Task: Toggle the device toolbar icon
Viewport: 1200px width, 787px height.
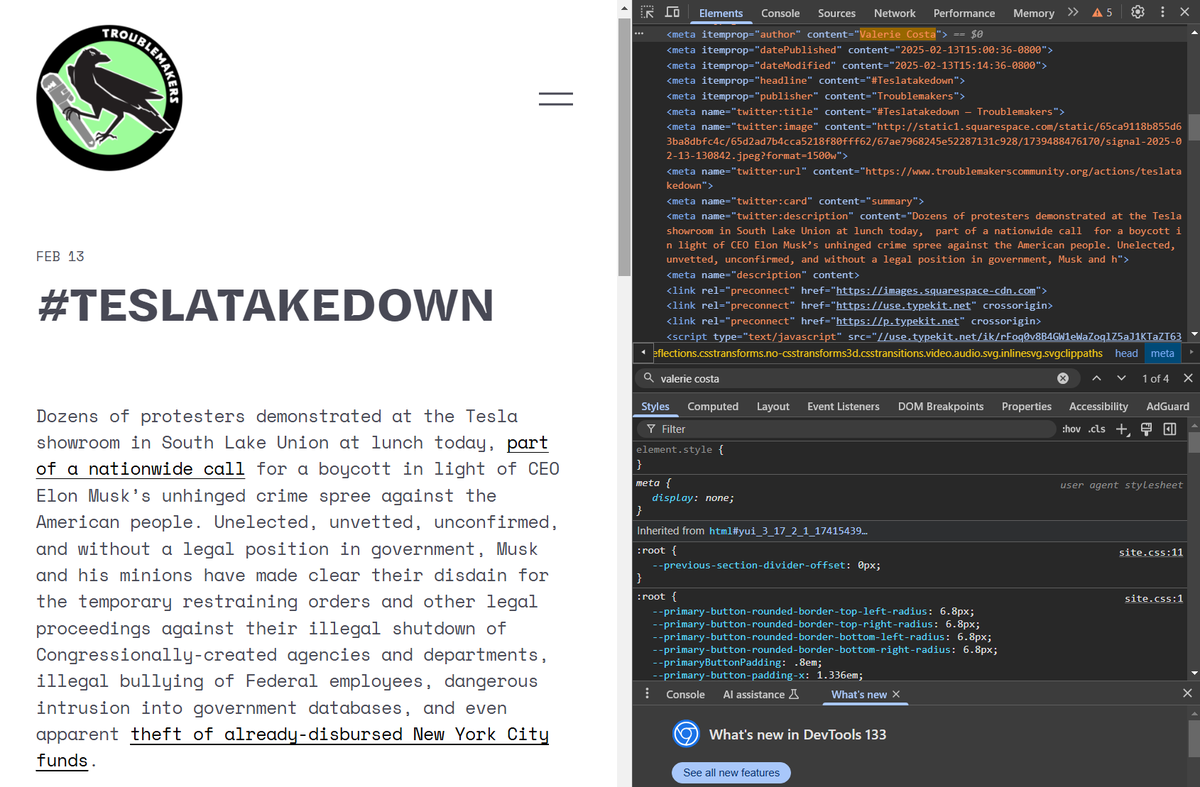Action: [x=672, y=12]
